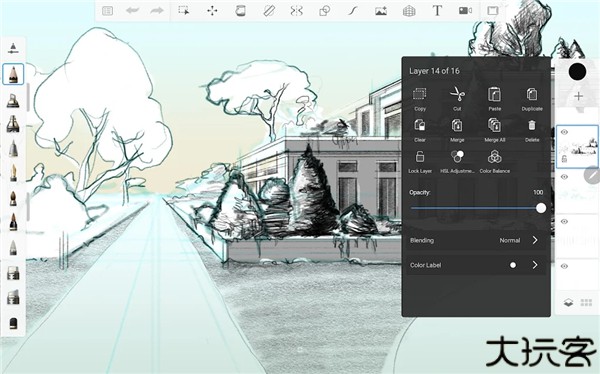The height and width of the screenshot is (374, 600).
Task: Open the grid icon below the layers
Action: pyautogui.click(x=586, y=303)
